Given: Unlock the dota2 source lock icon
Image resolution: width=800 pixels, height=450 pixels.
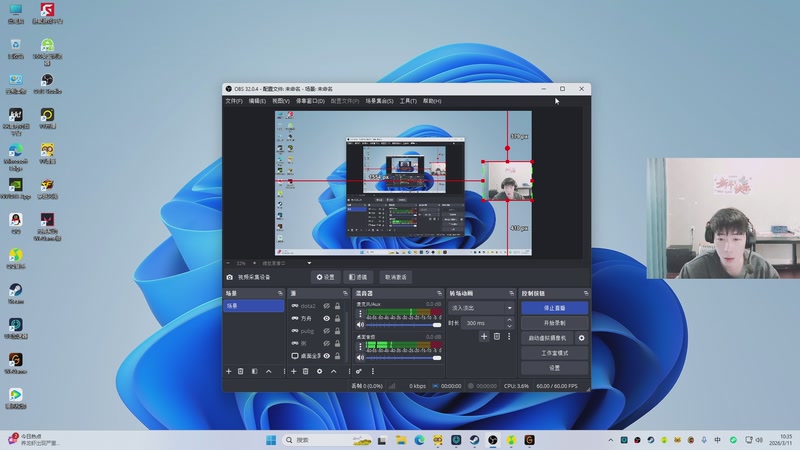Looking at the screenshot, I should (x=337, y=306).
